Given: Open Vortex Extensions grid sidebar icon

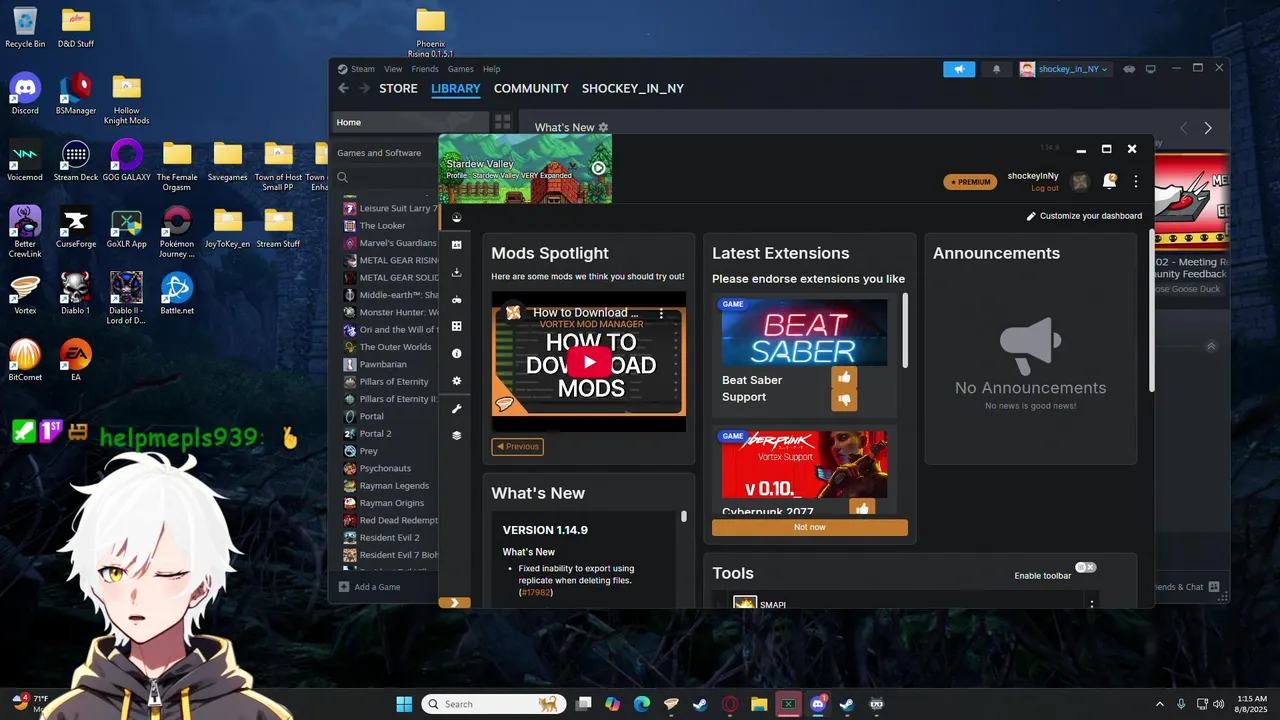Looking at the screenshot, I should tap(457, 326).
